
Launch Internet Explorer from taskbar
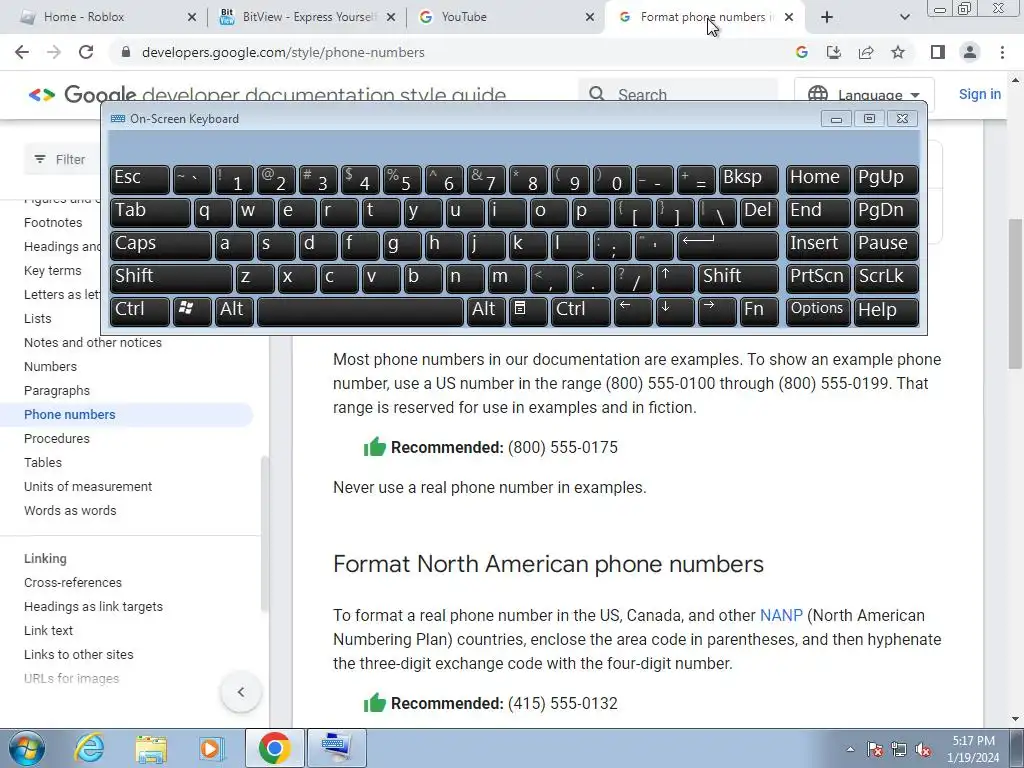pos(89,748)
